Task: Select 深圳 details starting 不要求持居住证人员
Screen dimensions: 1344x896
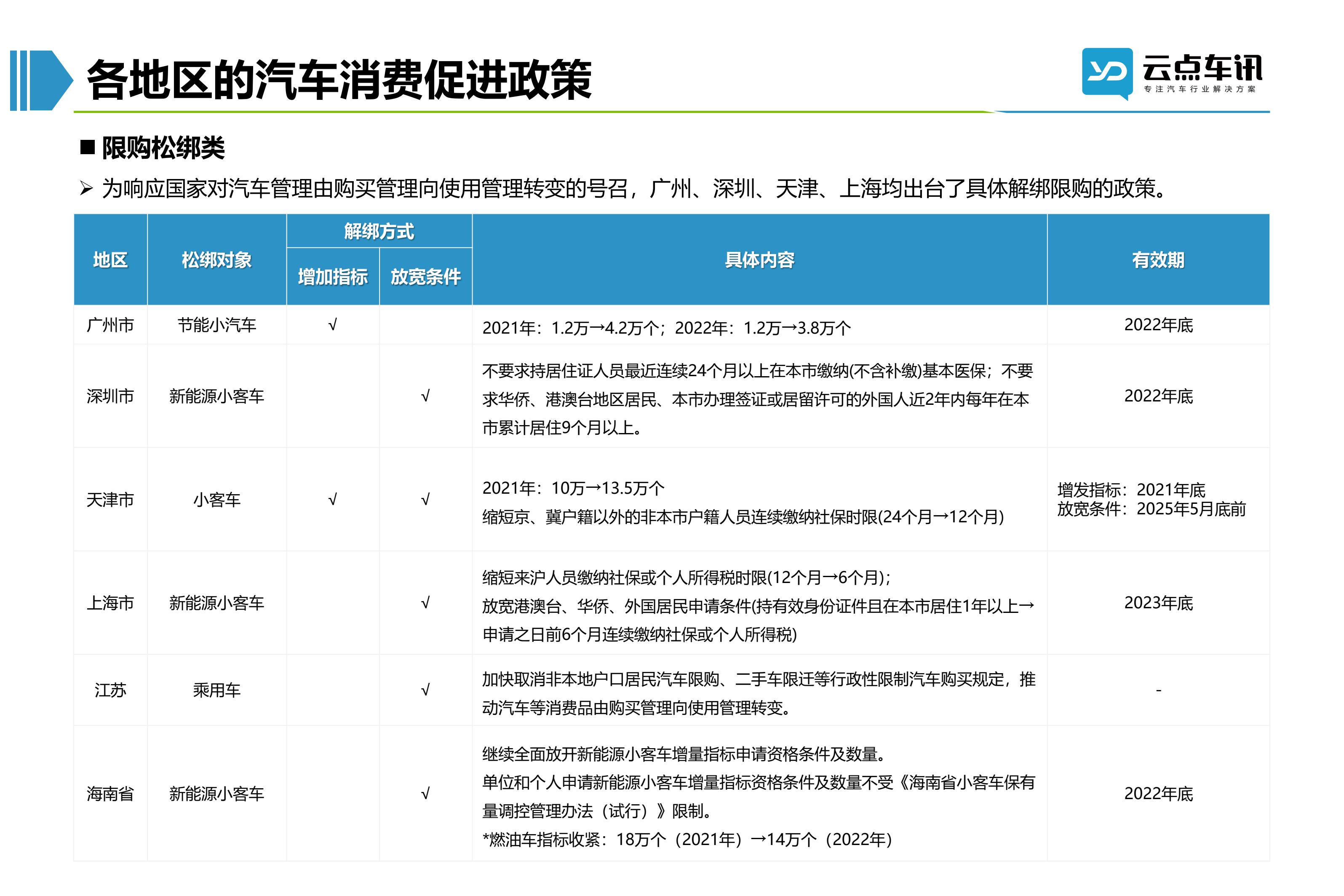Action: pyautogui.click(x=758, y=399)
